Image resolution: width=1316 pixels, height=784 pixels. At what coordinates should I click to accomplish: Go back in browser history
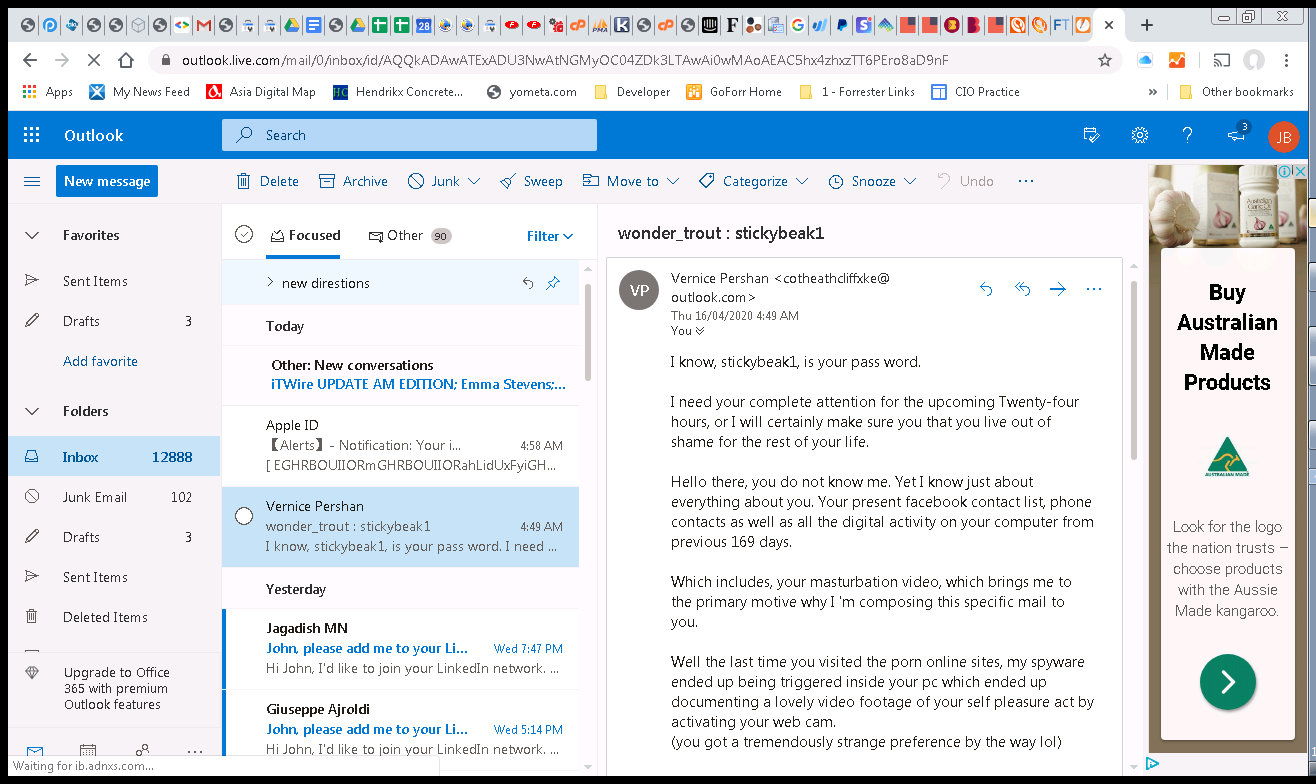[x=30, y=60]
